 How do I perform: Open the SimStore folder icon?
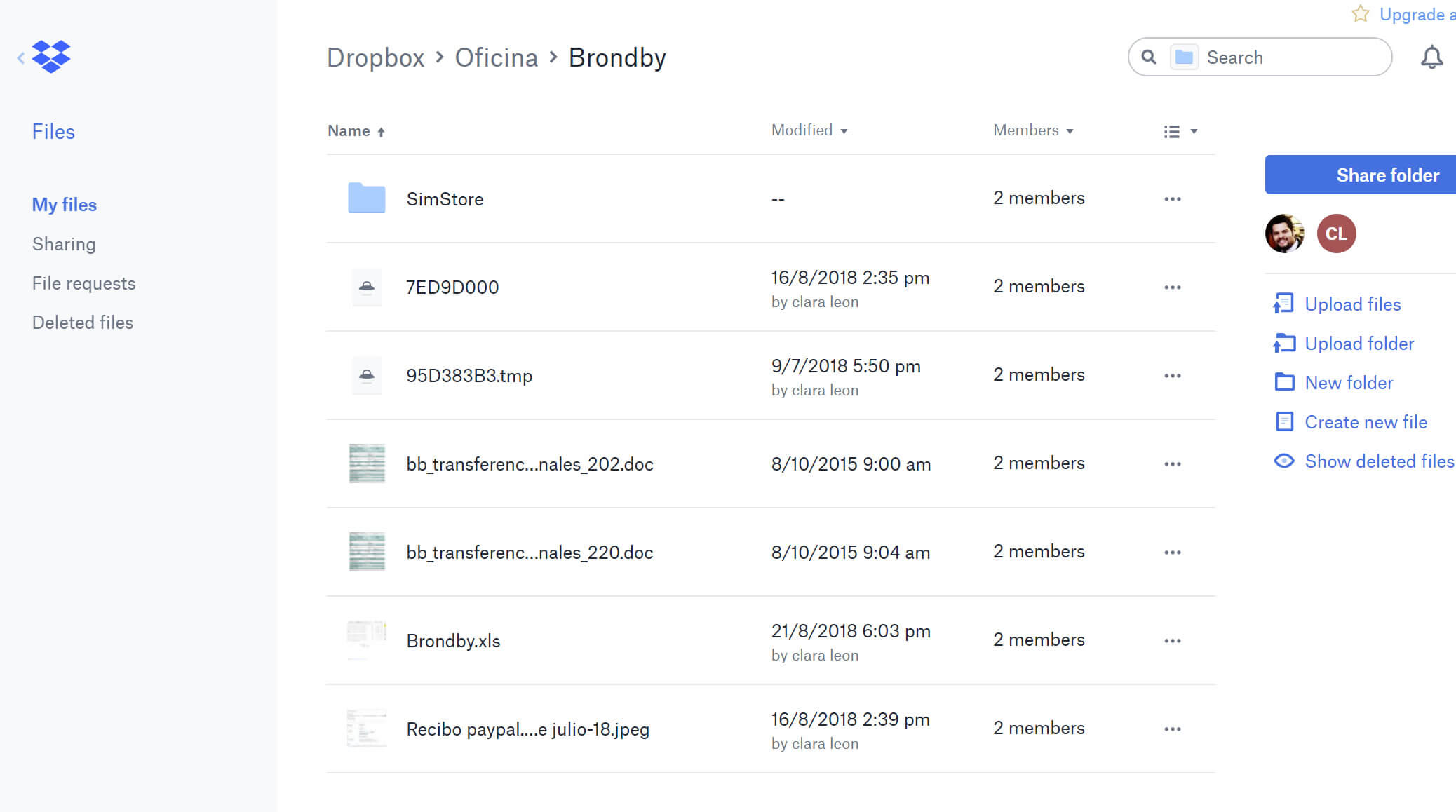pyautogui.click(x=366, y=198)
